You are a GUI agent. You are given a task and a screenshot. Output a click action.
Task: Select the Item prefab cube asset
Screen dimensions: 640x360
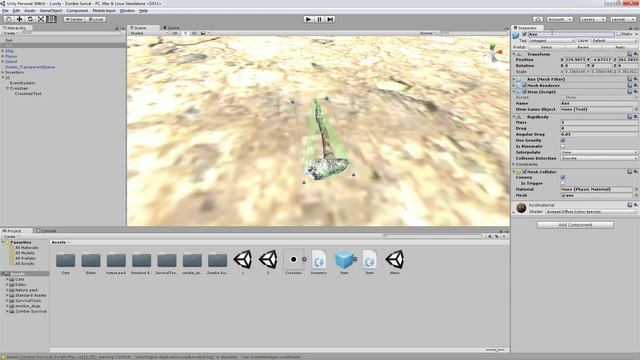click(x=344, y=262)
